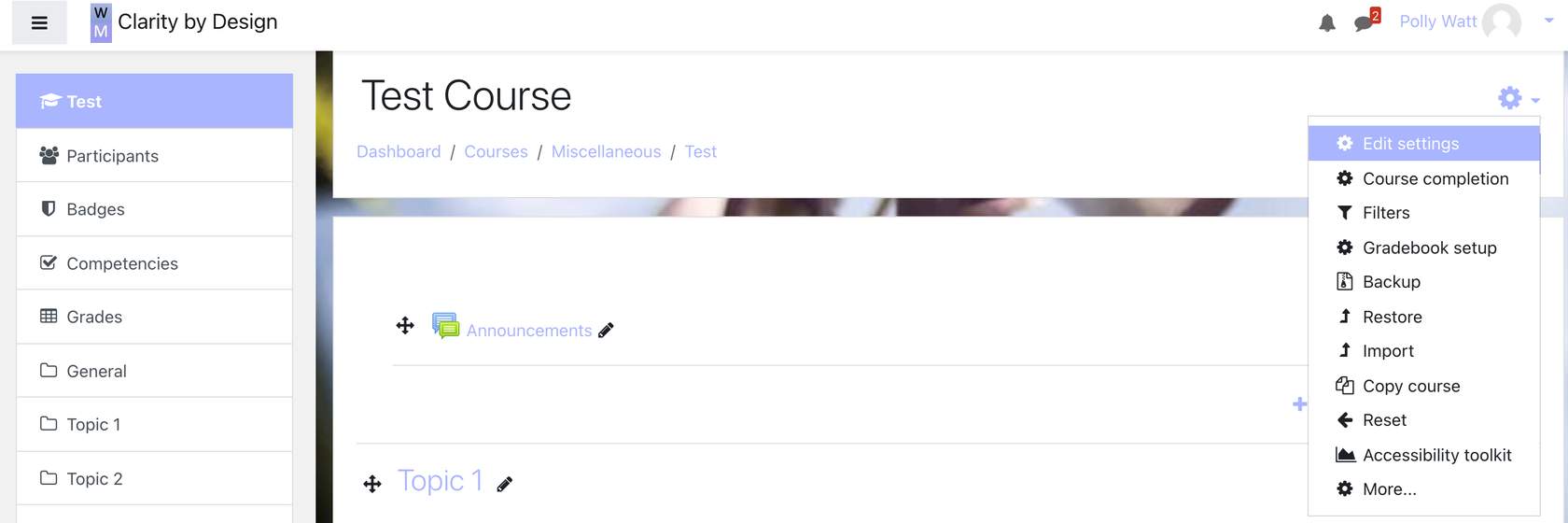Open the Announcements forum link
The width and height of the screenshot is (1568, 523).
click(x=529, y=331)
